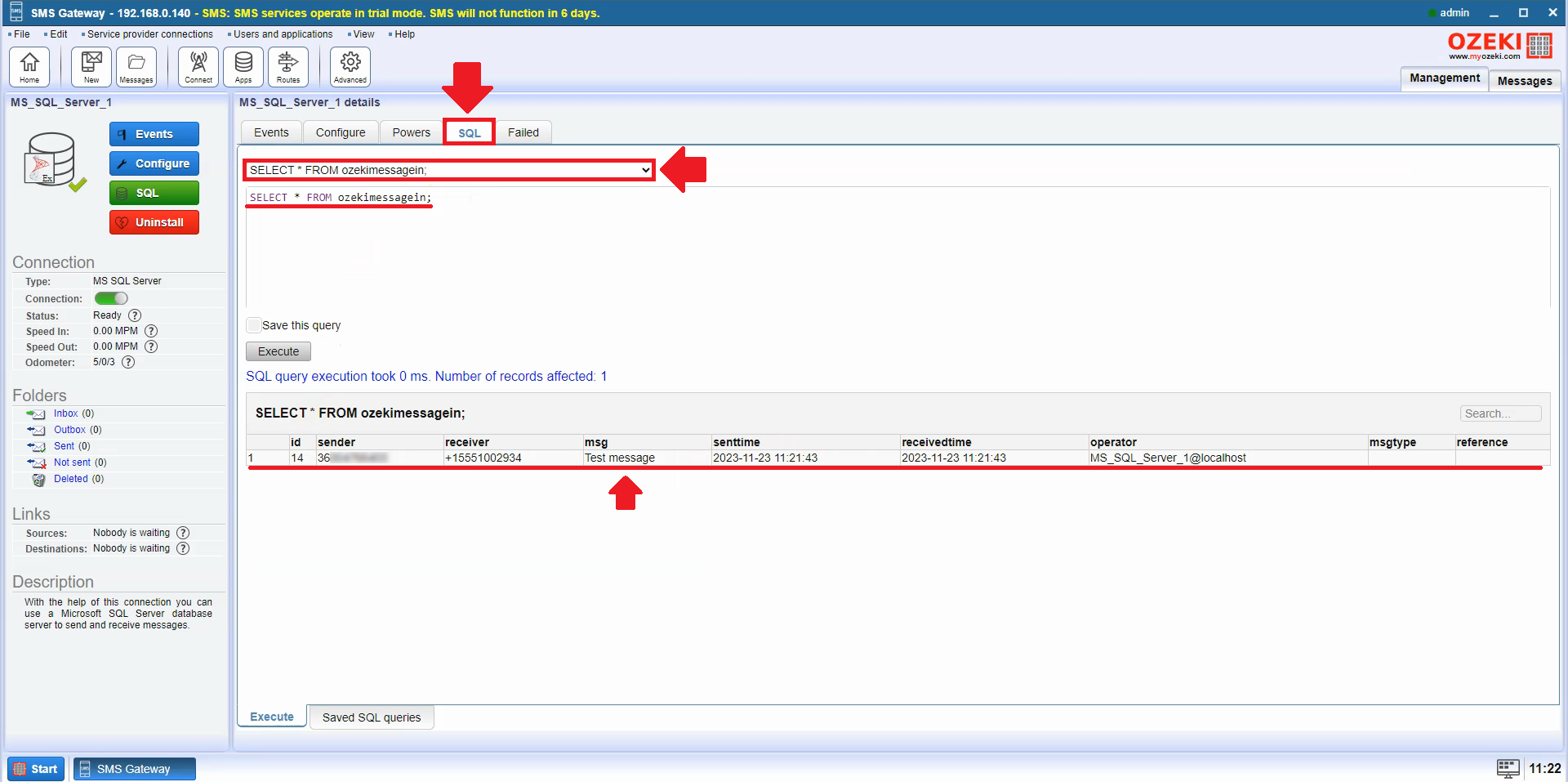This screenshot has width=1568, height=782.
Task: Click help icon next to Status Ready
Action: coord(135,315)
